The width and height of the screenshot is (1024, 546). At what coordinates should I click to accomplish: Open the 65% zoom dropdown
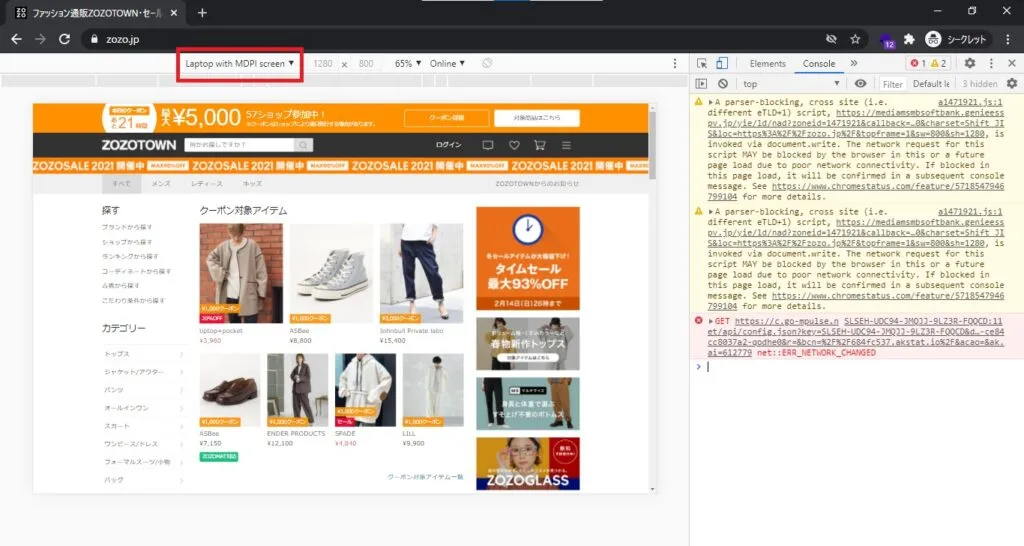(408, 63)
